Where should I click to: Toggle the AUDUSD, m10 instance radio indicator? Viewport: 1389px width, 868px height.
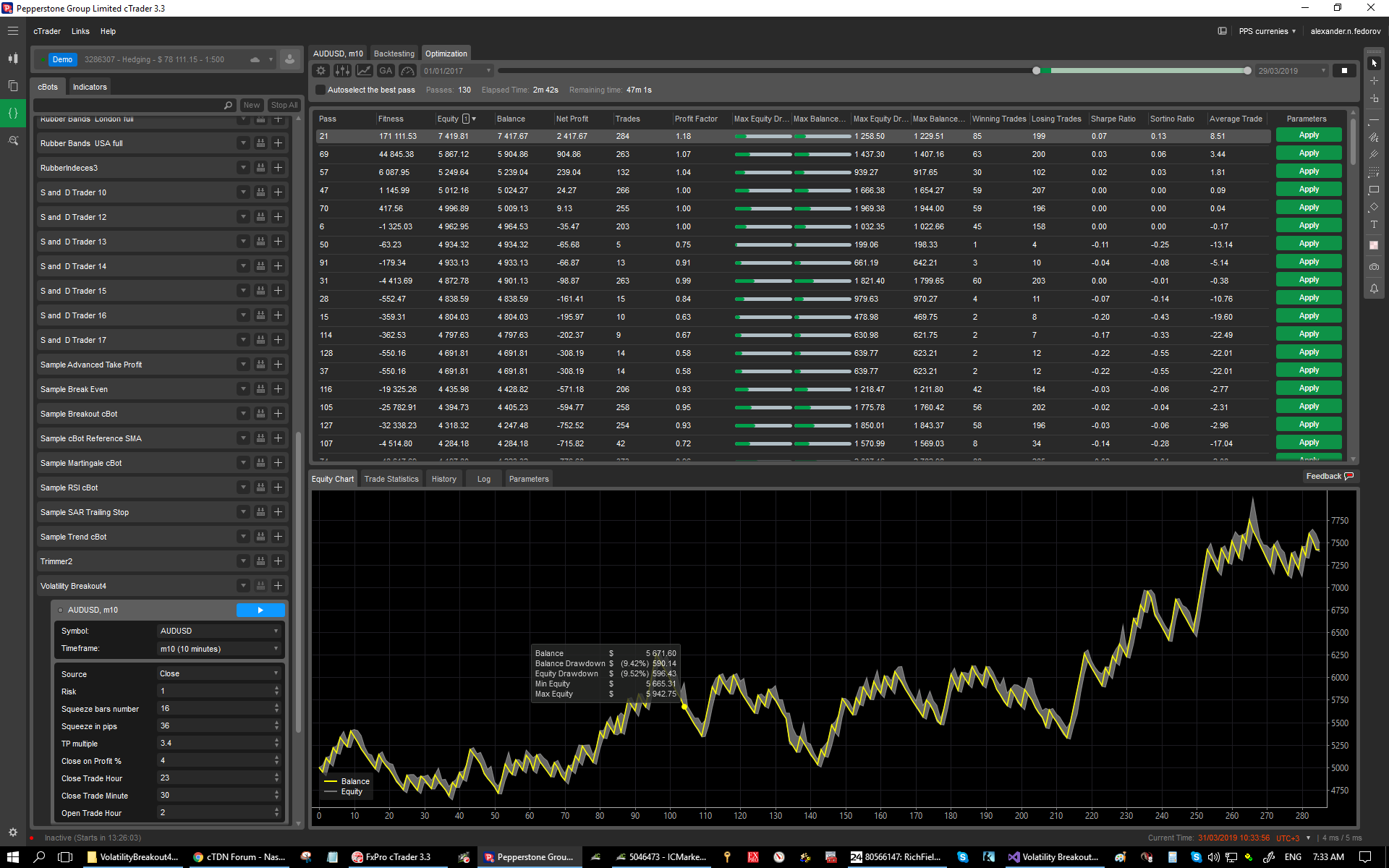click(x=60, y=610)
